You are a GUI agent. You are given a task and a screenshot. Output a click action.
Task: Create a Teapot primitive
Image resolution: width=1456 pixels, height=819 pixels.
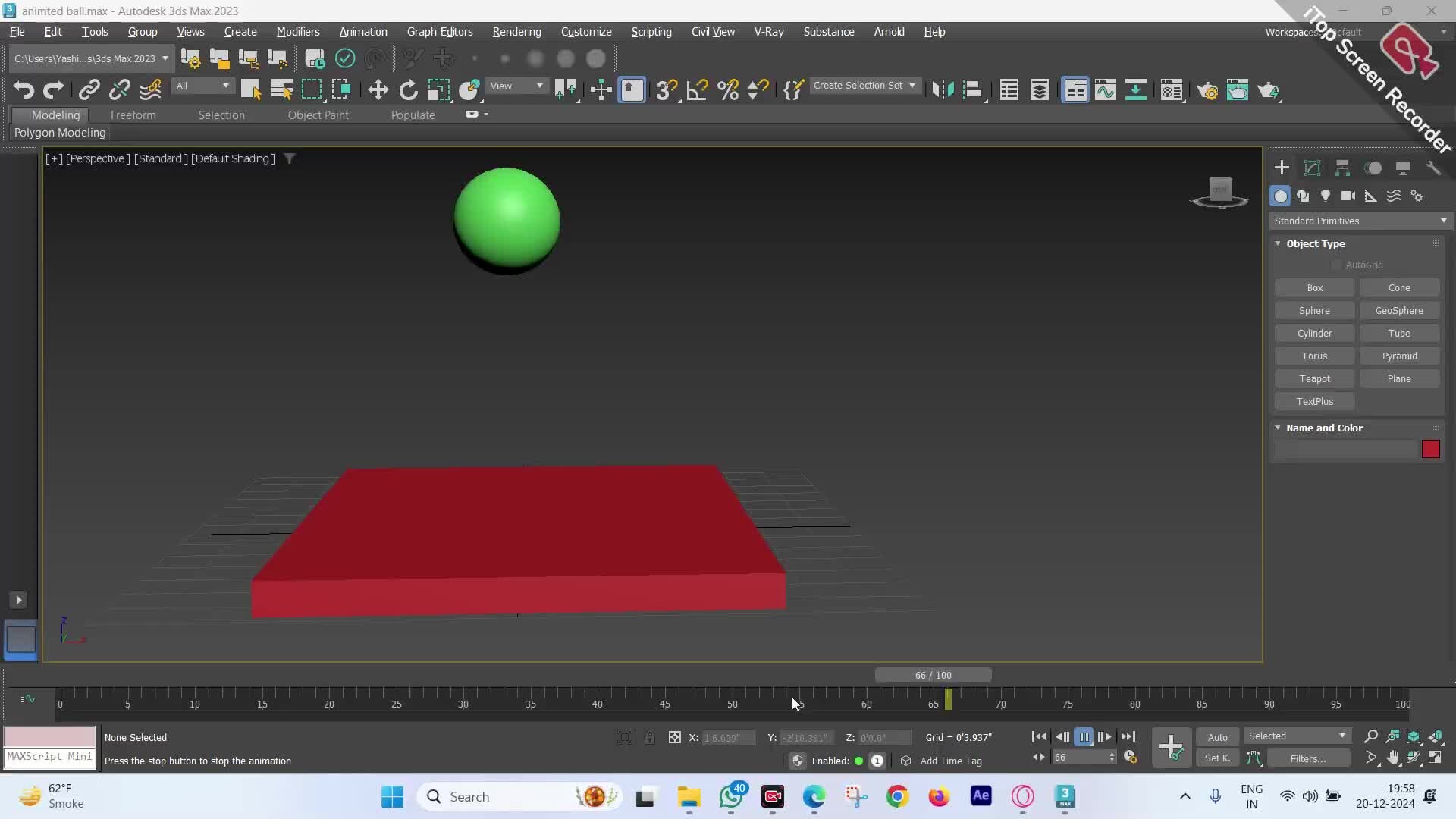[1314, 378]
